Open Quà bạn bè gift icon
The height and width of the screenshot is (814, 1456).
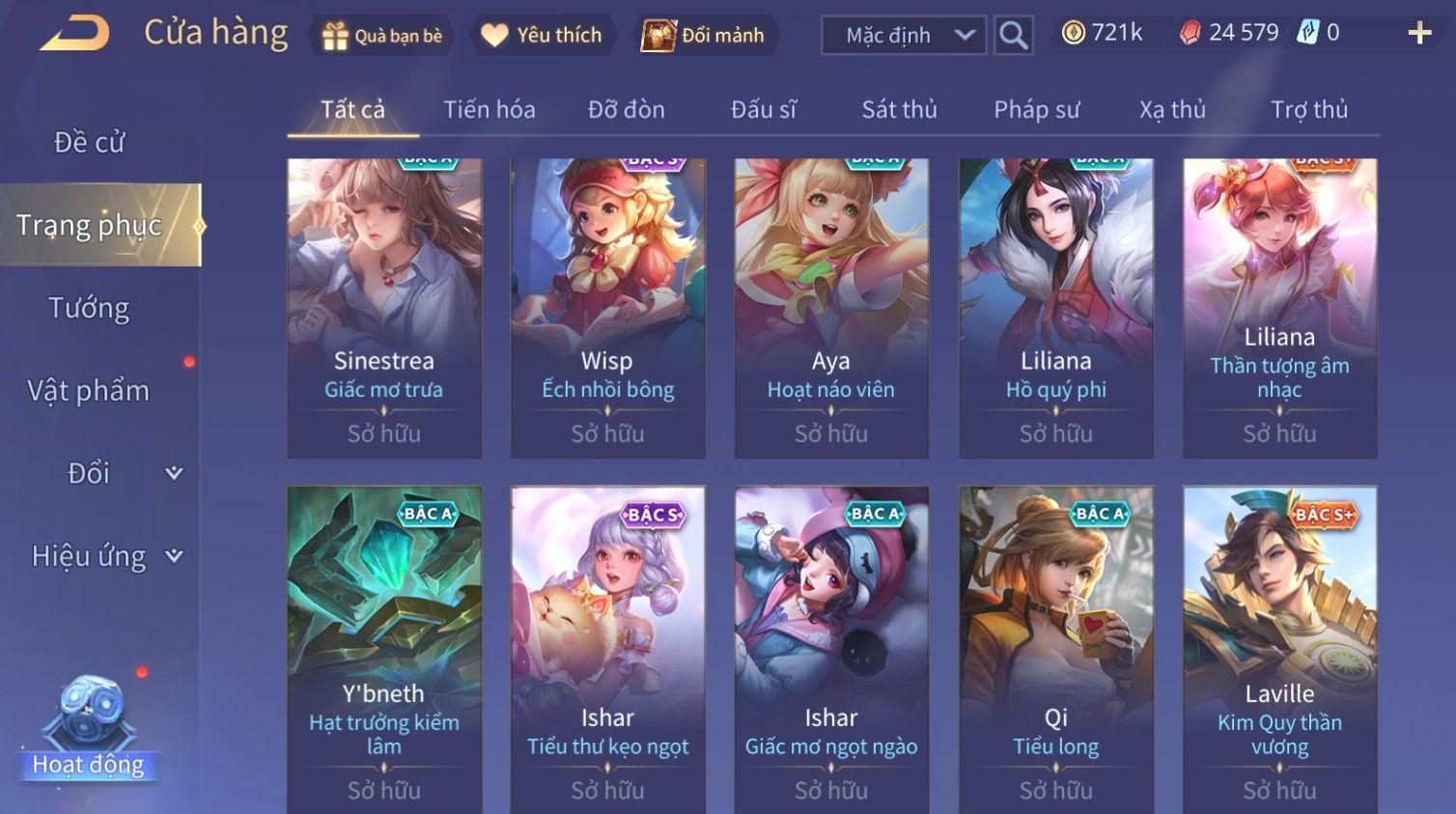(335, 36)
